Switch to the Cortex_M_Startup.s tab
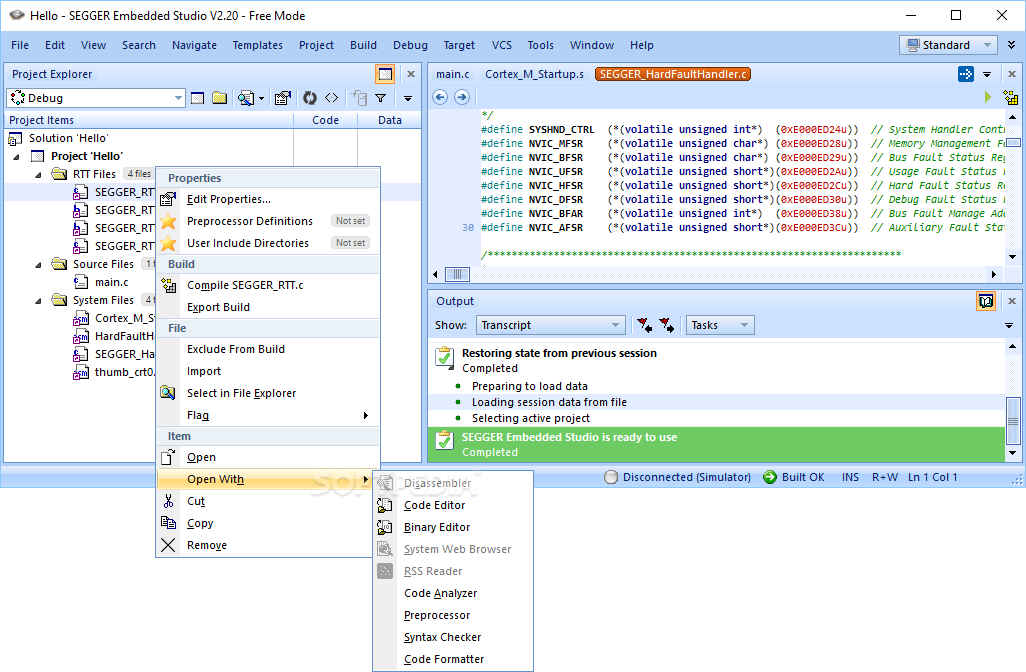The height and width of the screenshot is (672, 1026). pos(534,74)
